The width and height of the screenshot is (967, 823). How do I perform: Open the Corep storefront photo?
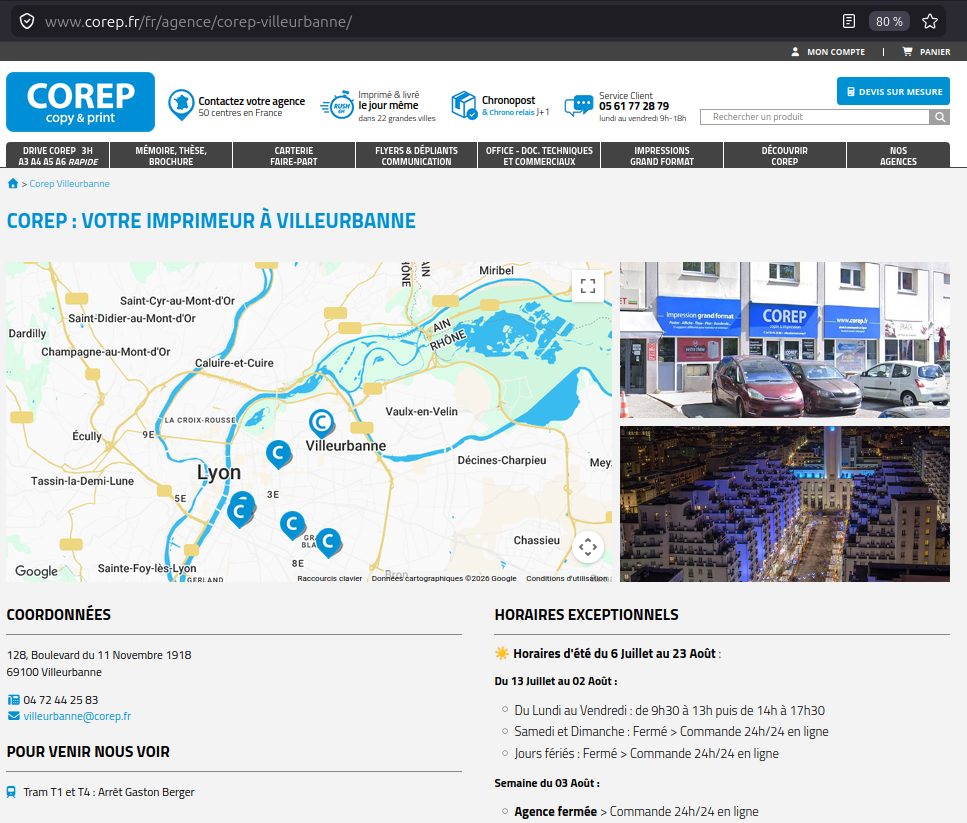click(784, 340)
